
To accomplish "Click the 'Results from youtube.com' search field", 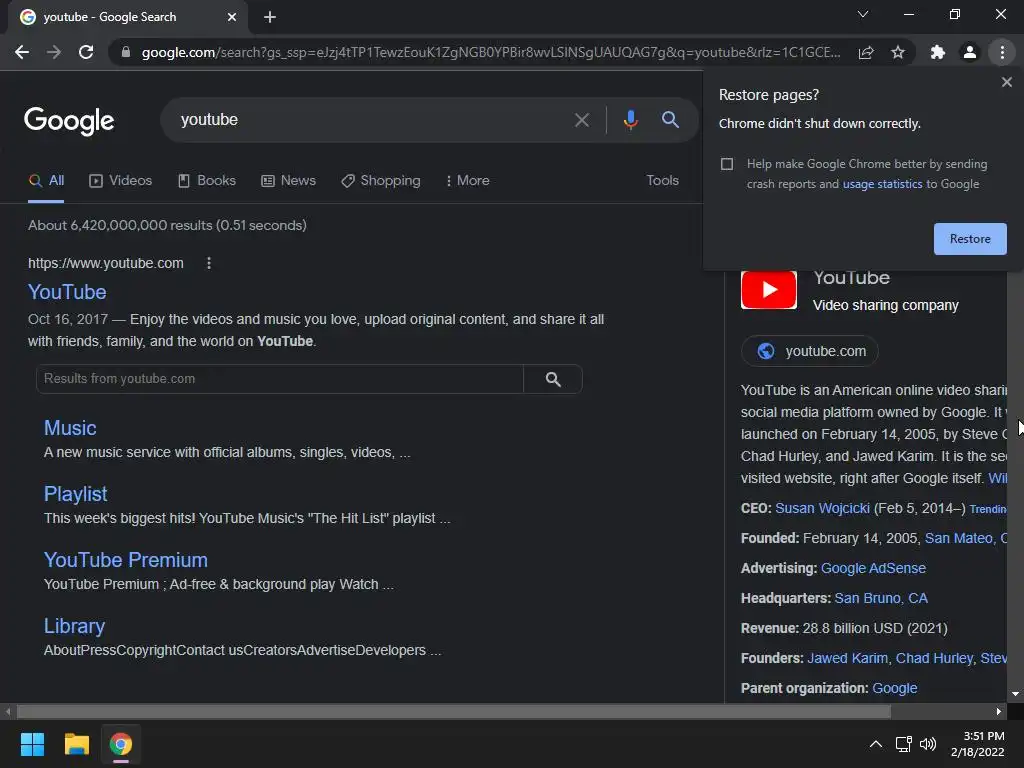I will (x=280, y=379).
